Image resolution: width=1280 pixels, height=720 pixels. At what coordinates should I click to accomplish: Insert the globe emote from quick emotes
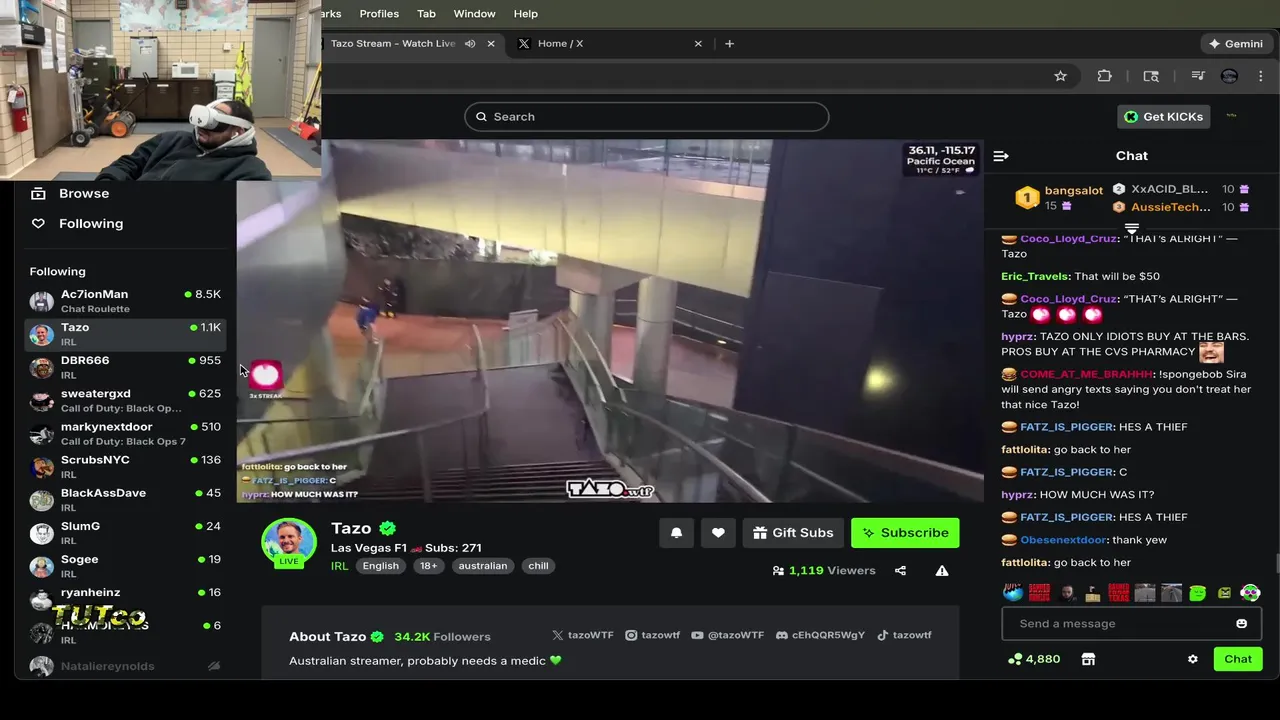(x=1013, y=593)
